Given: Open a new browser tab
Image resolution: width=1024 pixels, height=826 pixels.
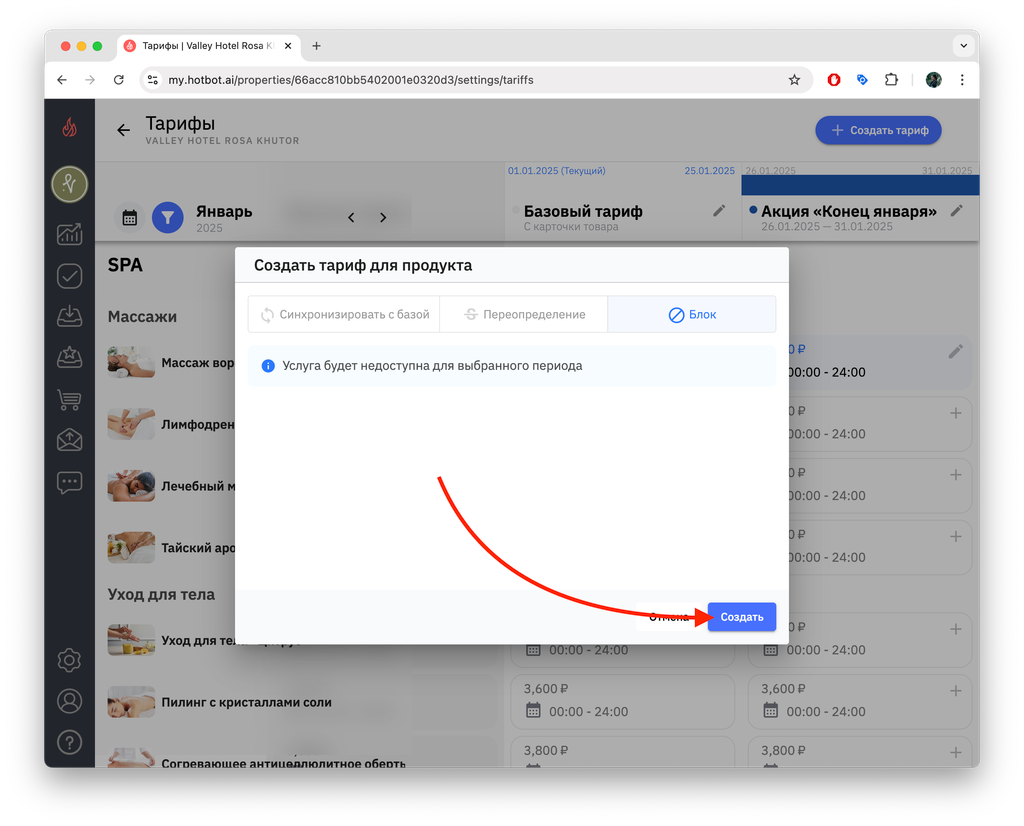Looking at the screenshot, I should click(x=316, y=46).
